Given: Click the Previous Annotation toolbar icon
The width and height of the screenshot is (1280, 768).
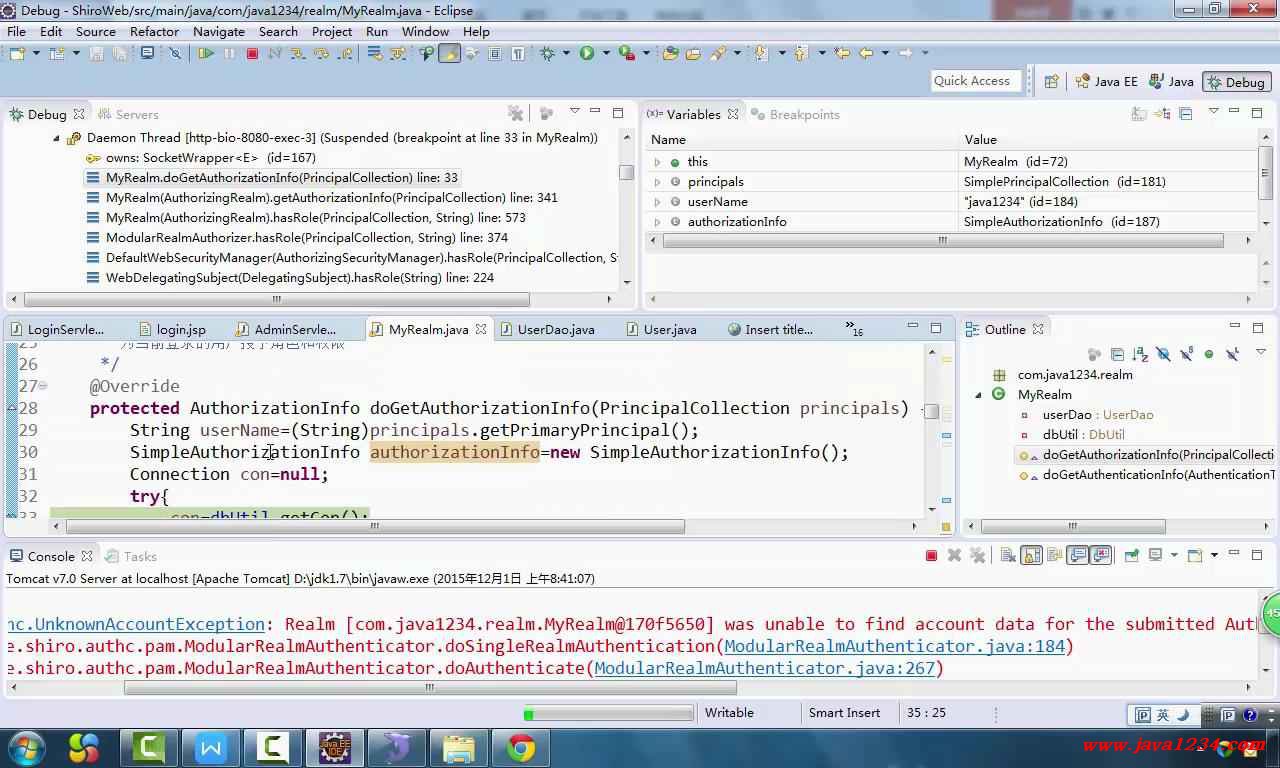Looking at the screenshot, I should point(799,53).
